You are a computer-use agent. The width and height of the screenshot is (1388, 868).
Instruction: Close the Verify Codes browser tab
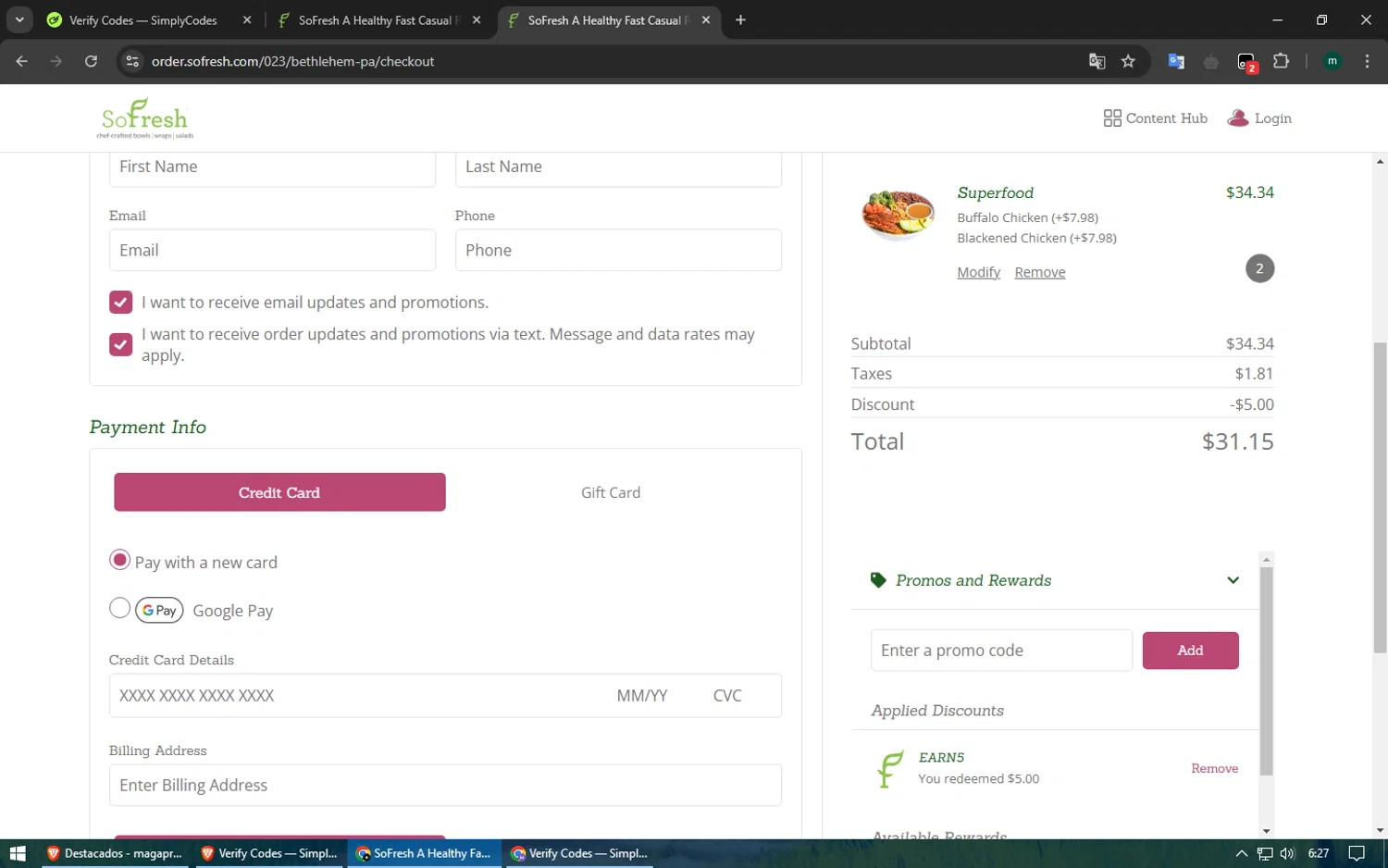click(247, 19)
